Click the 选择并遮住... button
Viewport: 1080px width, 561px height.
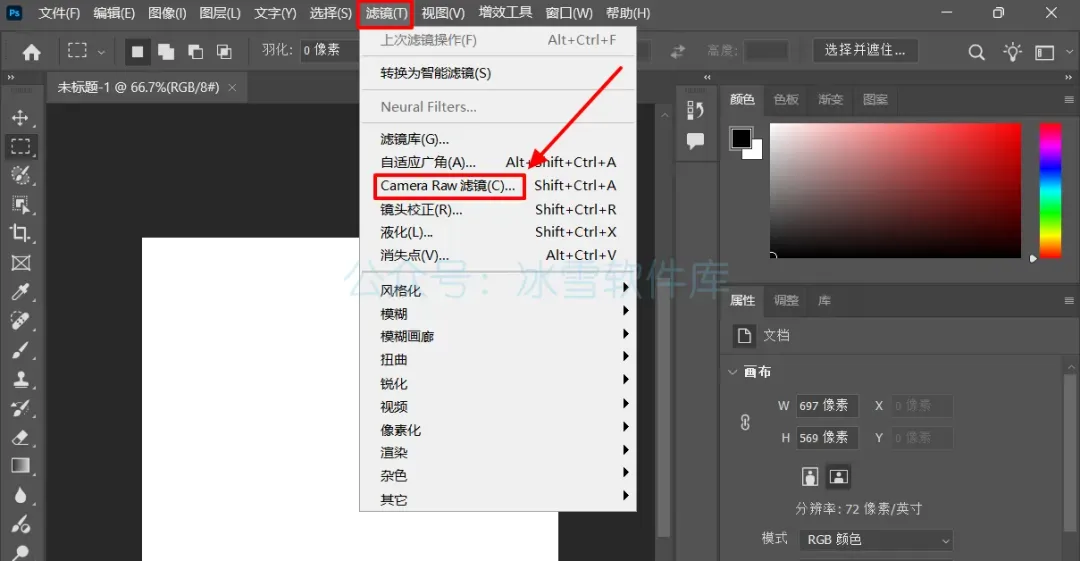pyautogui.click(x=865, y=50)
